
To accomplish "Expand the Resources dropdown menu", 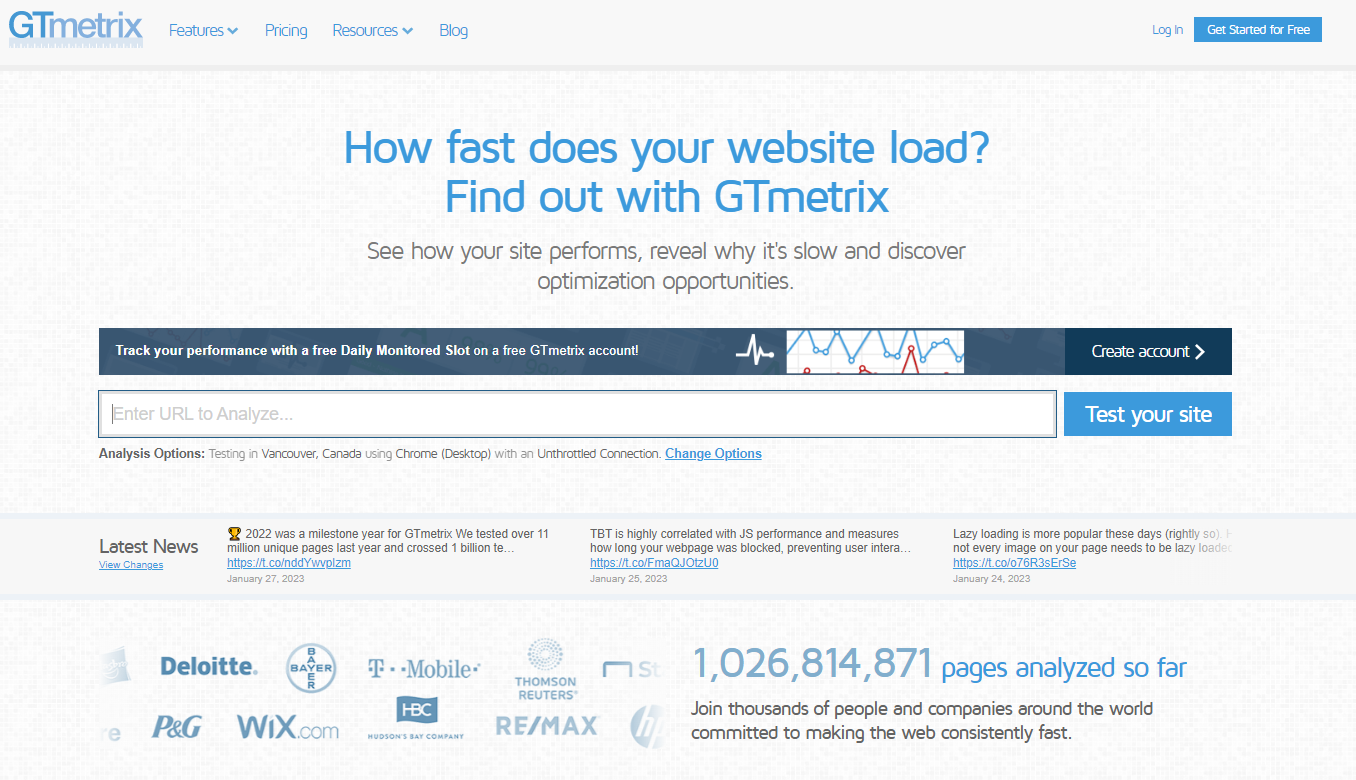I will [x=372, y=30].
